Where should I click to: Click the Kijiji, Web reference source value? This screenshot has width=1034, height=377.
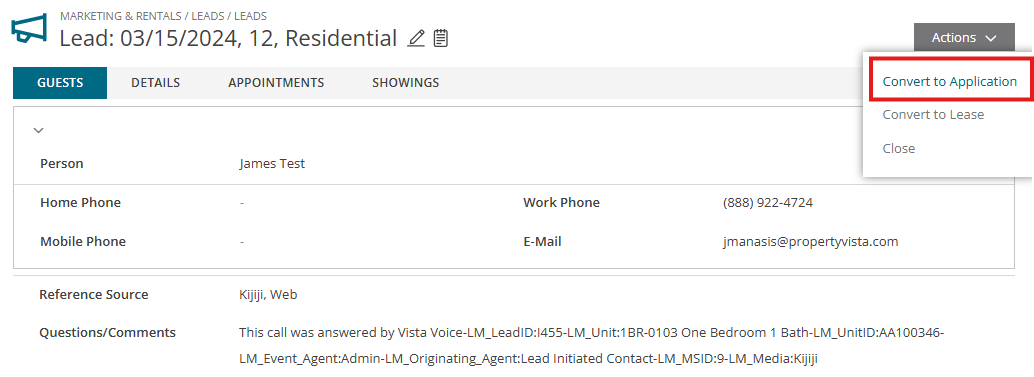point(268,295)
